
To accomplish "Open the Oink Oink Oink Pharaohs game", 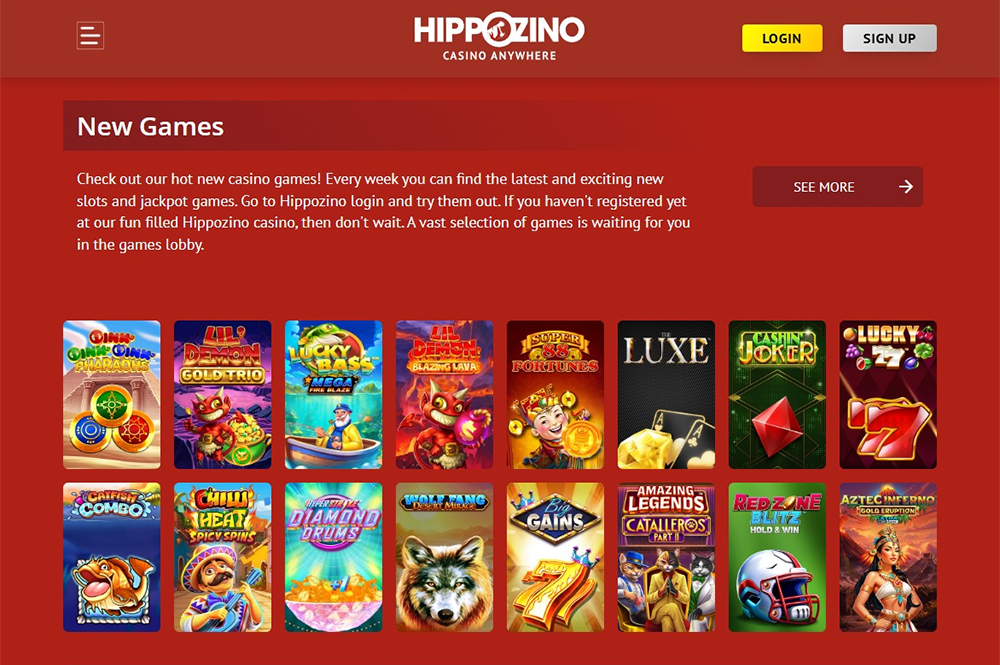I will (x=112, y=395).
